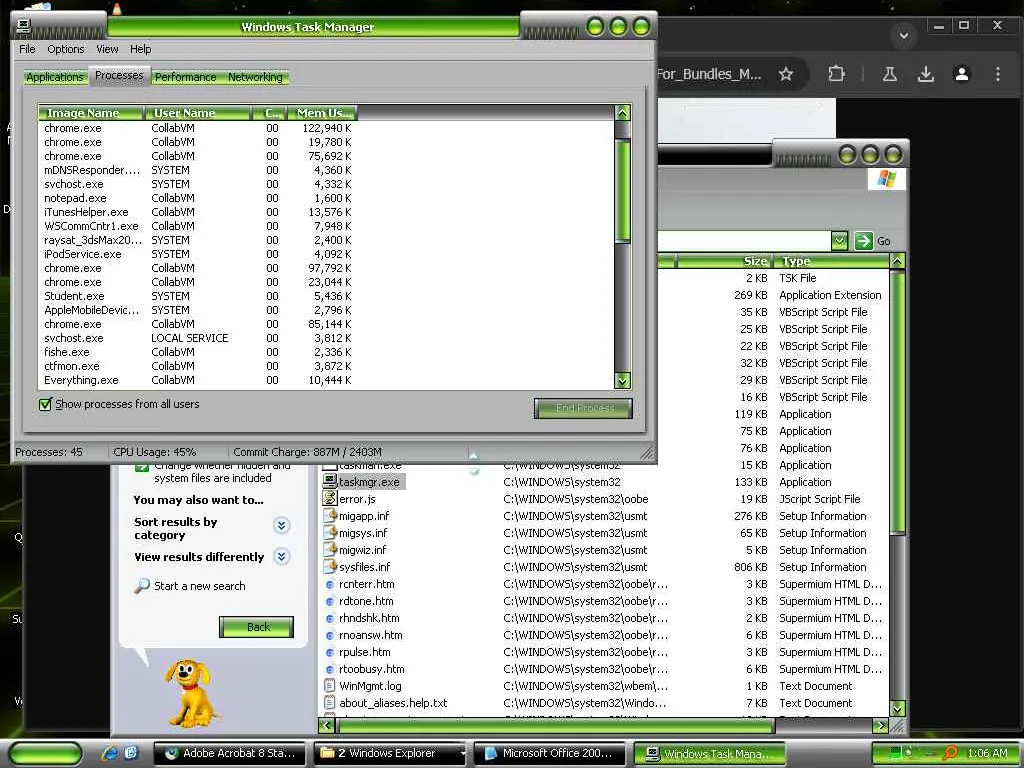The height and width of the screenshot is (768, 1024).
Task: Open the View menu in Task Manager
Action: coord(107,49)
